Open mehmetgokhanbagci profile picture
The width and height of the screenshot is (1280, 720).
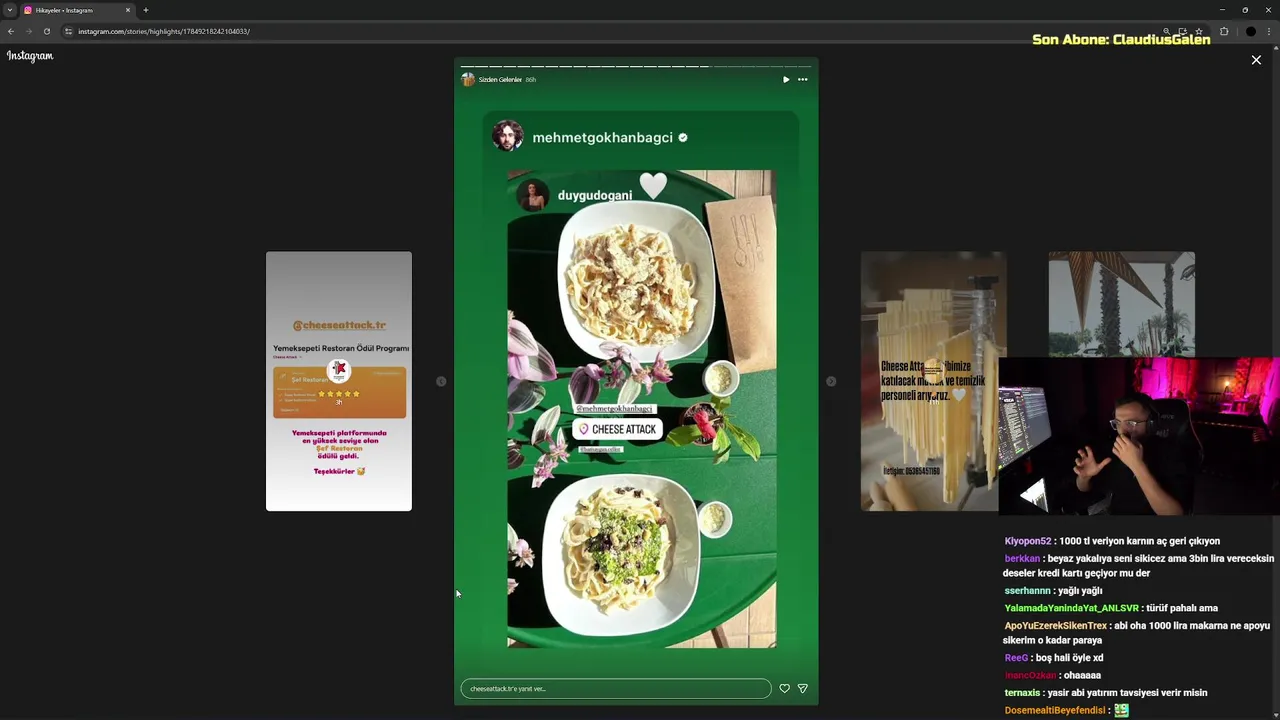[x=507, y=136]
